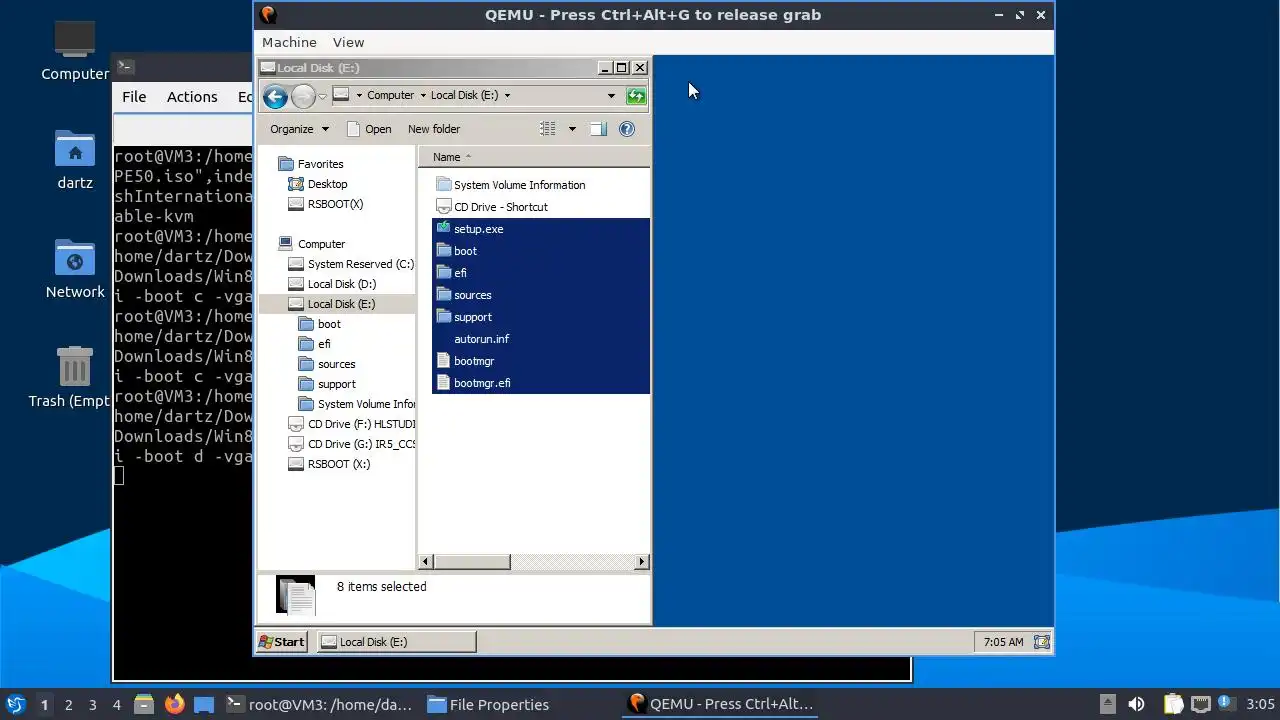Image resolution: width=1280 pixels, height=720 pixels.
Task: Open boot folder in navigation tree
Action: pyautogui.click(x=329, y=324)
